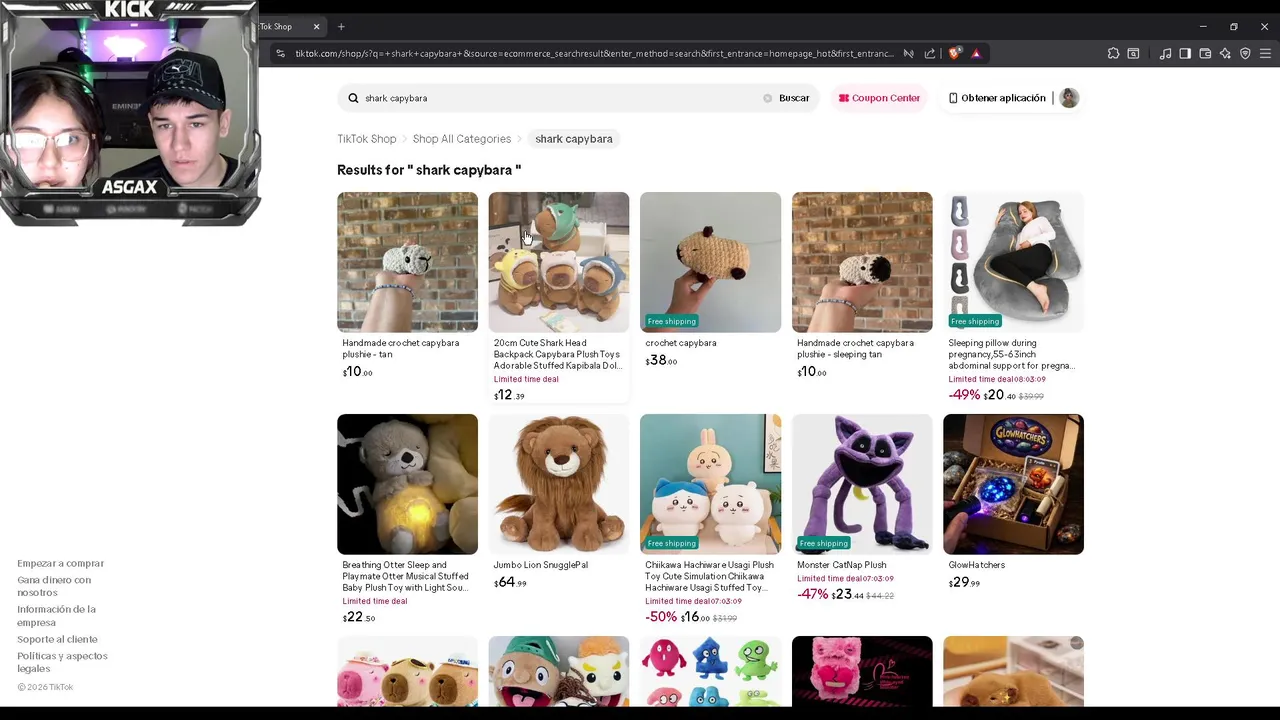Click the Coupon Center button
The image size is (1280, 720).
click(x=879, y=98)
